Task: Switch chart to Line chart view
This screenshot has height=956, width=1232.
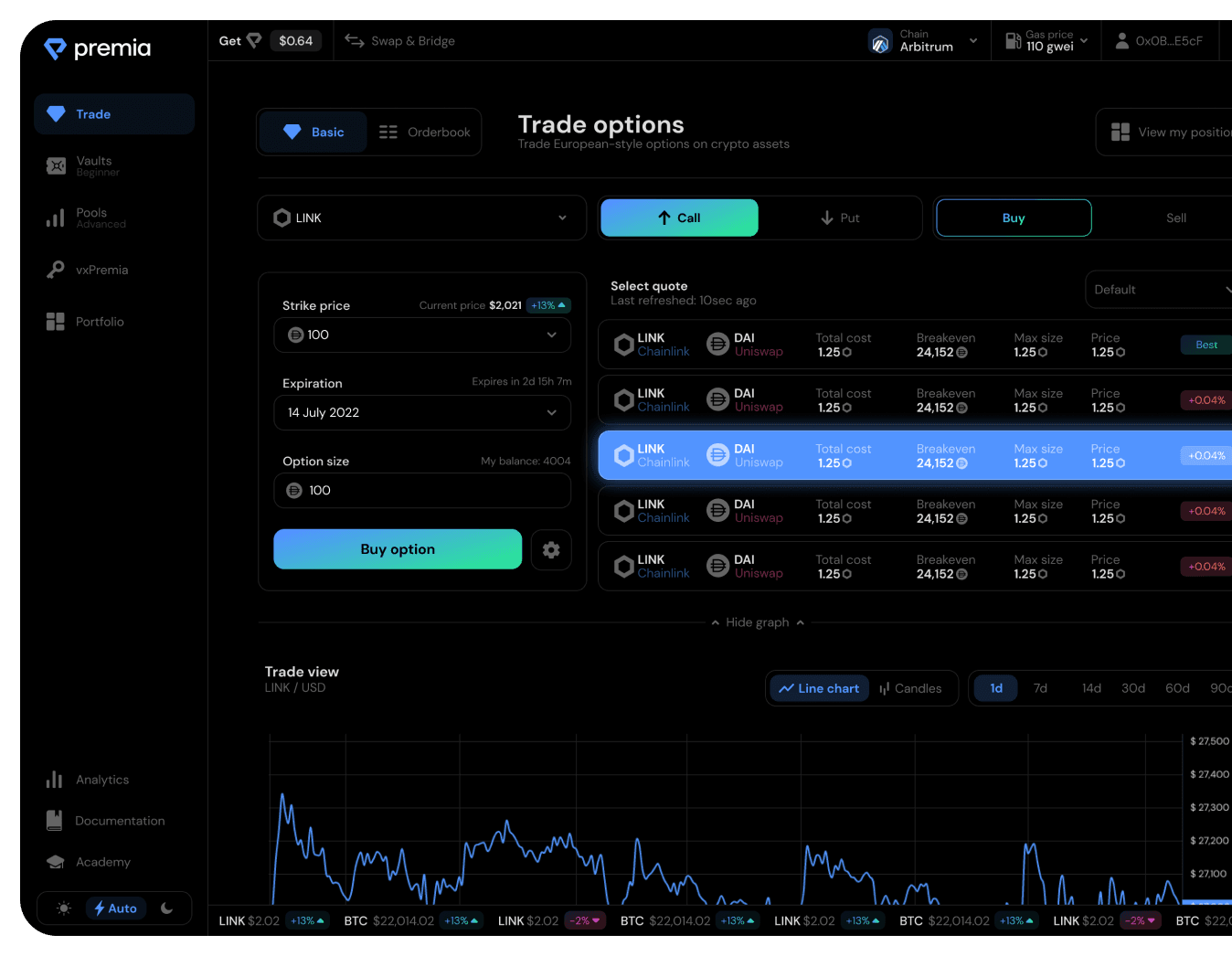Action: click(x=819, y=688)
